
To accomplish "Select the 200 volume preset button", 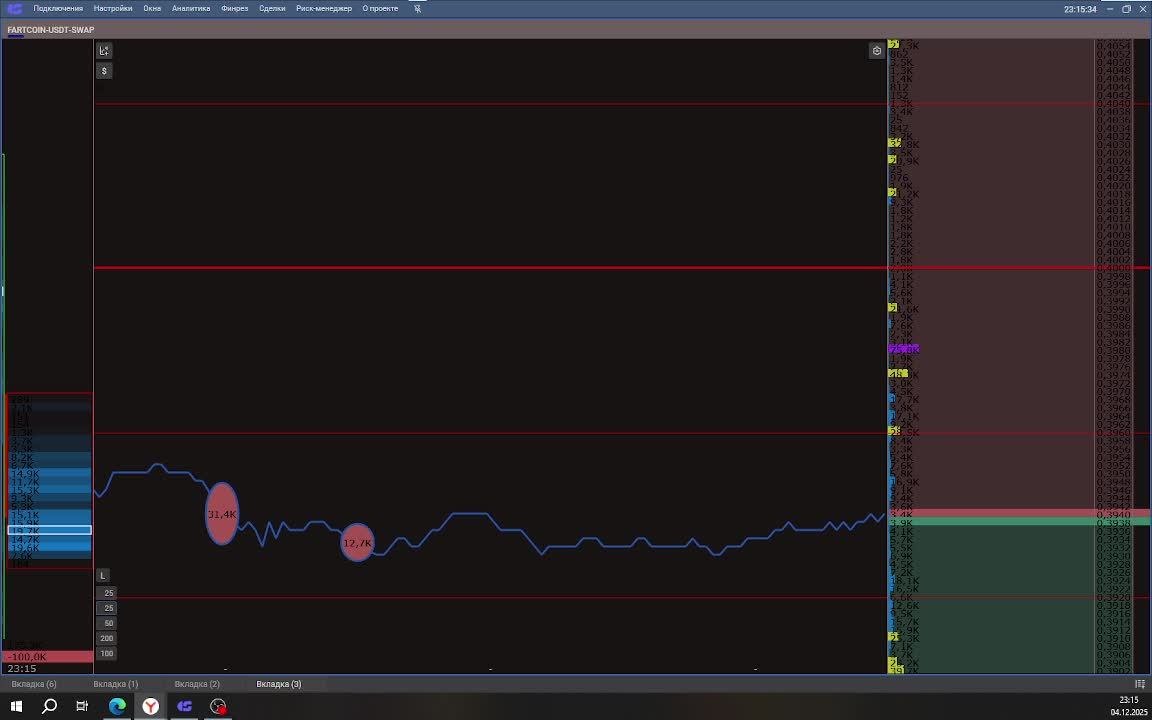I will pyautogui.click(x=107, y=638).
